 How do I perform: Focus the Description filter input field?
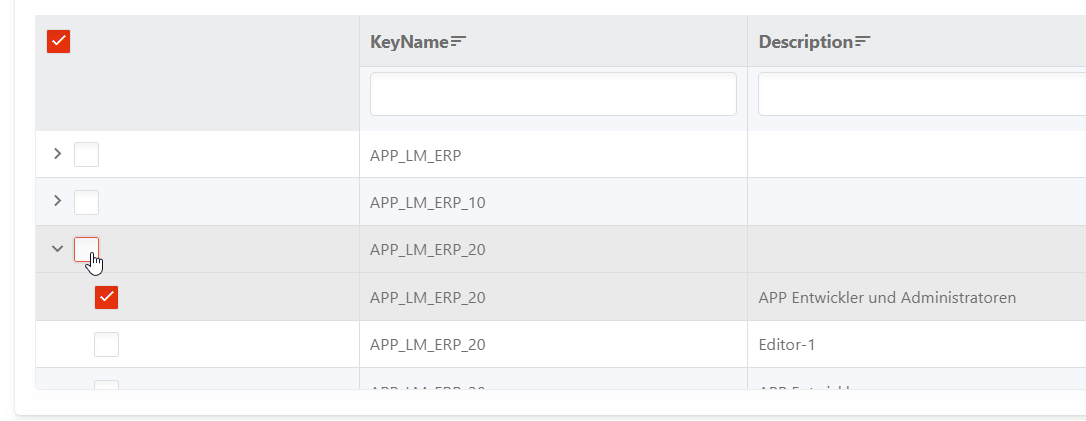(x=922, y=94)
